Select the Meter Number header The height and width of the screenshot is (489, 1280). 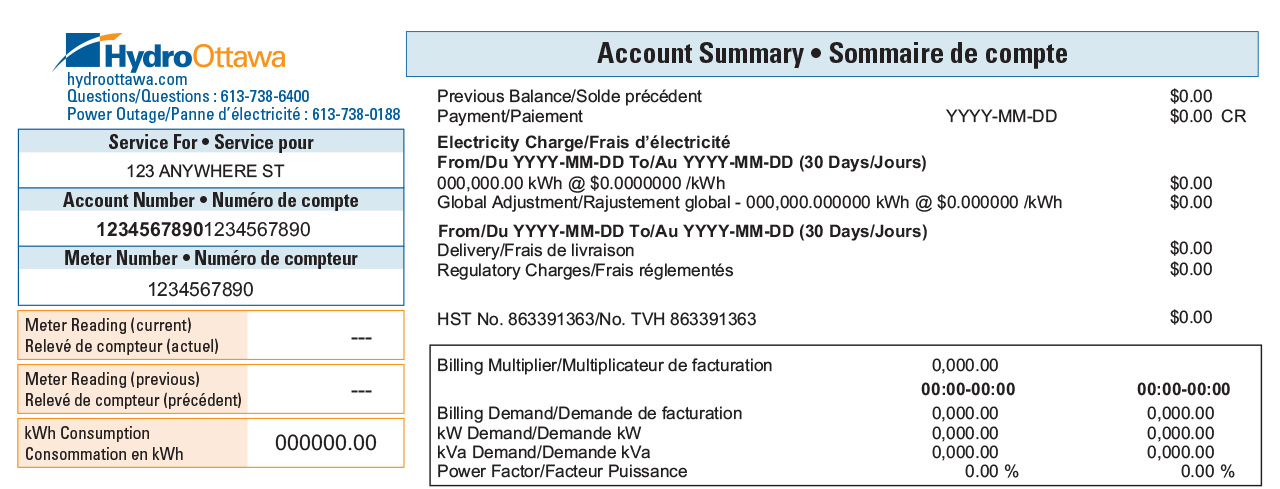(x=211, y=258)
